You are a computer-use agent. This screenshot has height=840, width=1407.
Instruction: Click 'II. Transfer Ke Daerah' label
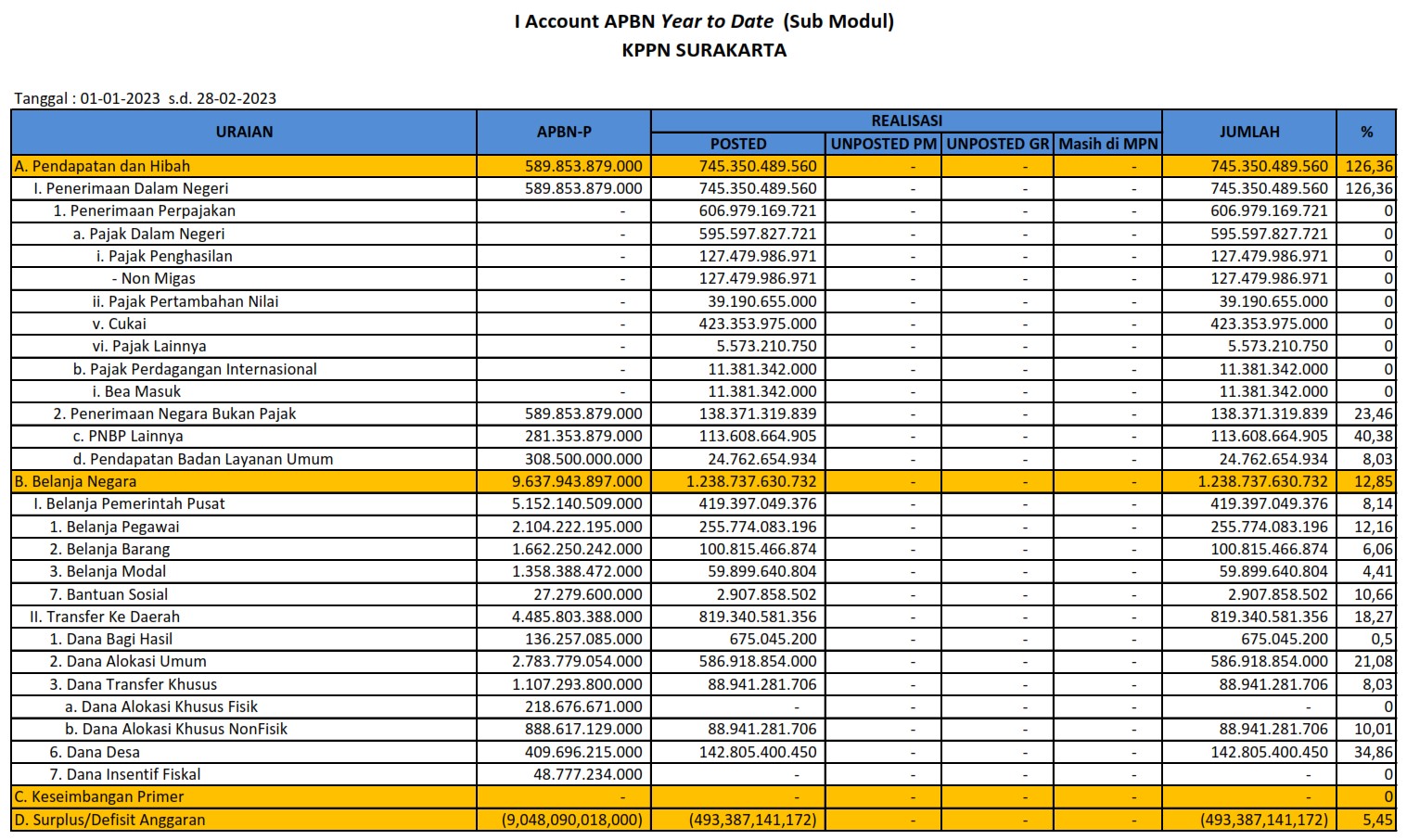click(x=105, y=617)
